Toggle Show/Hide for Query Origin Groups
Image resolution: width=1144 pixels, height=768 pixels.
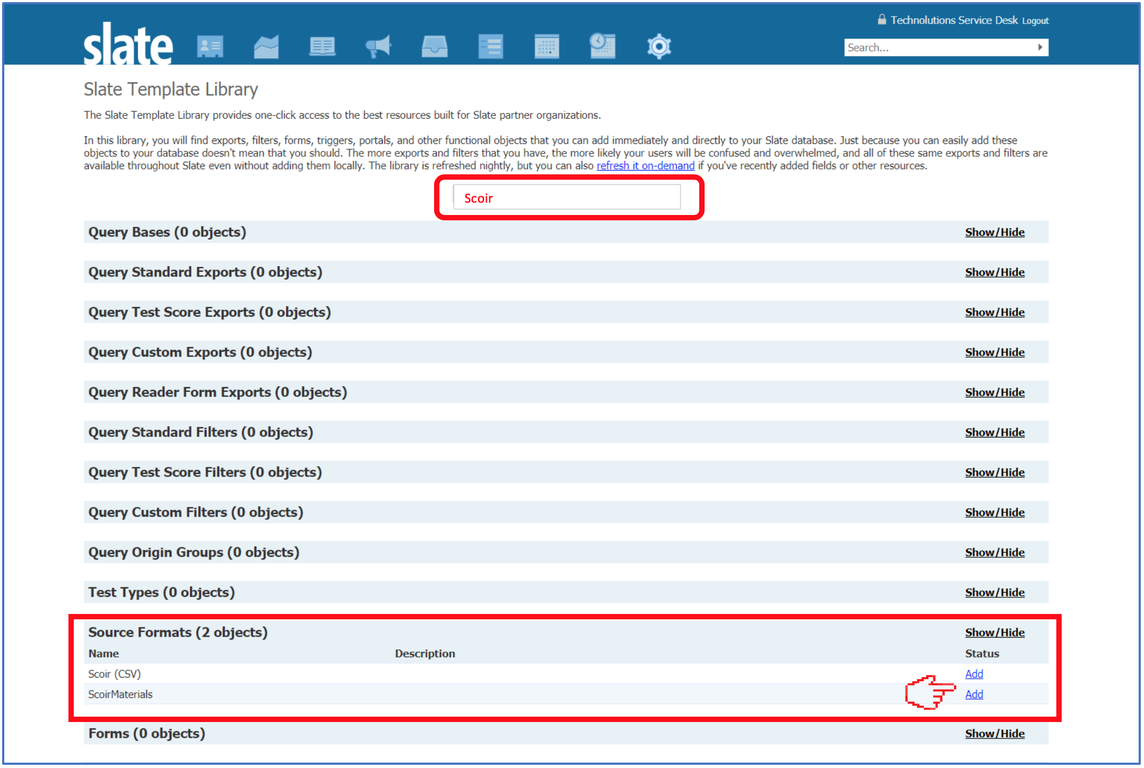(994, 553)
